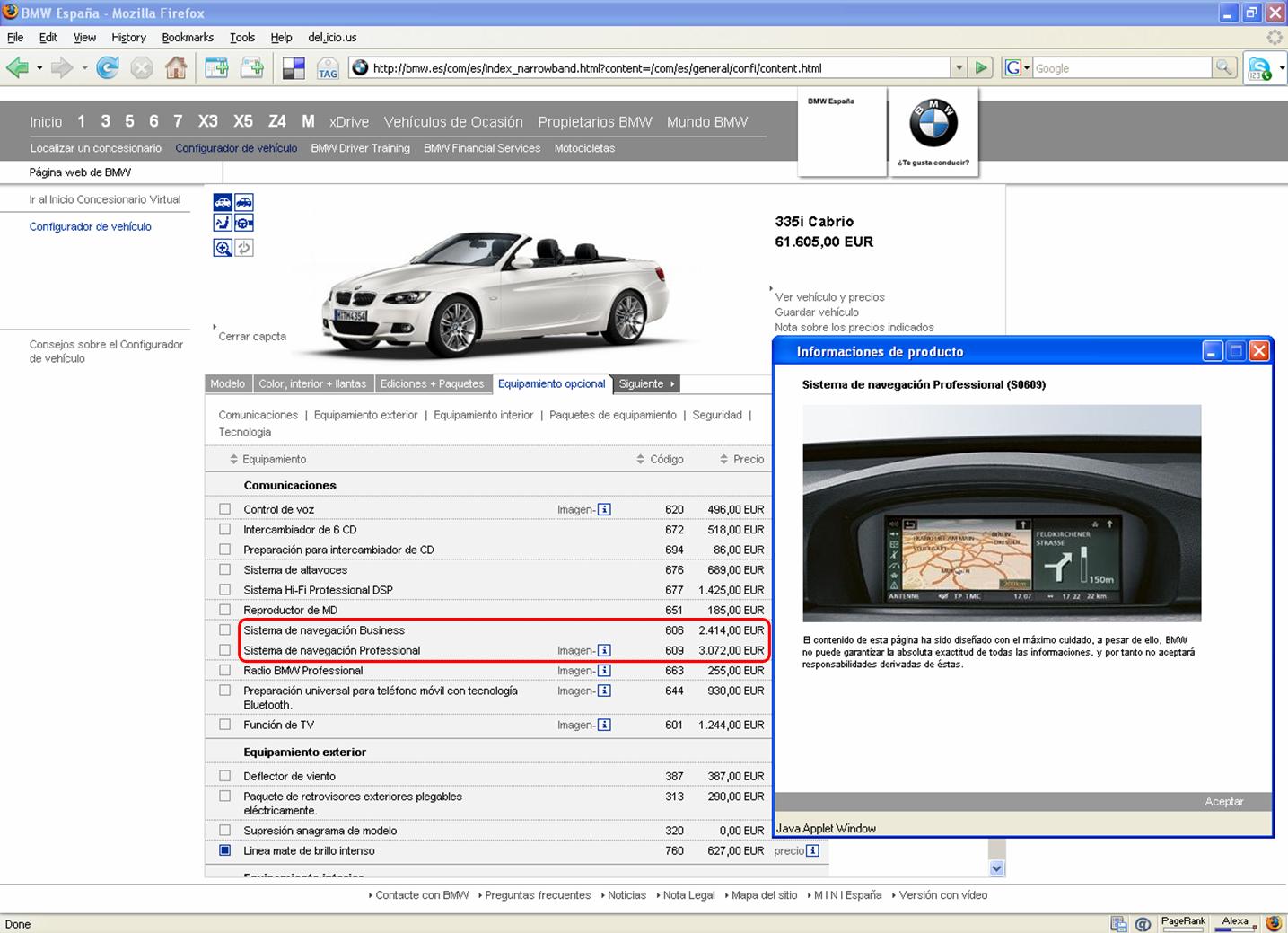Open the Guardar vehículo link
Screen dimensions: 1288x933
[817, 312]
